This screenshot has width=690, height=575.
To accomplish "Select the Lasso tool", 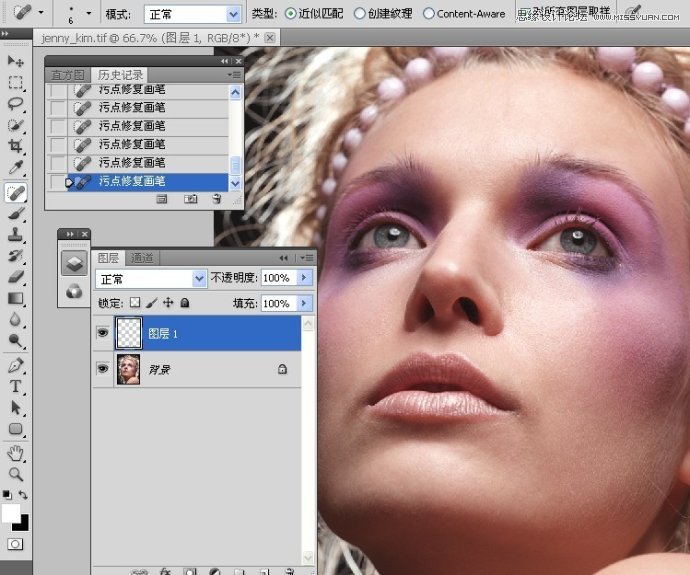I will (x=16, y=103).
